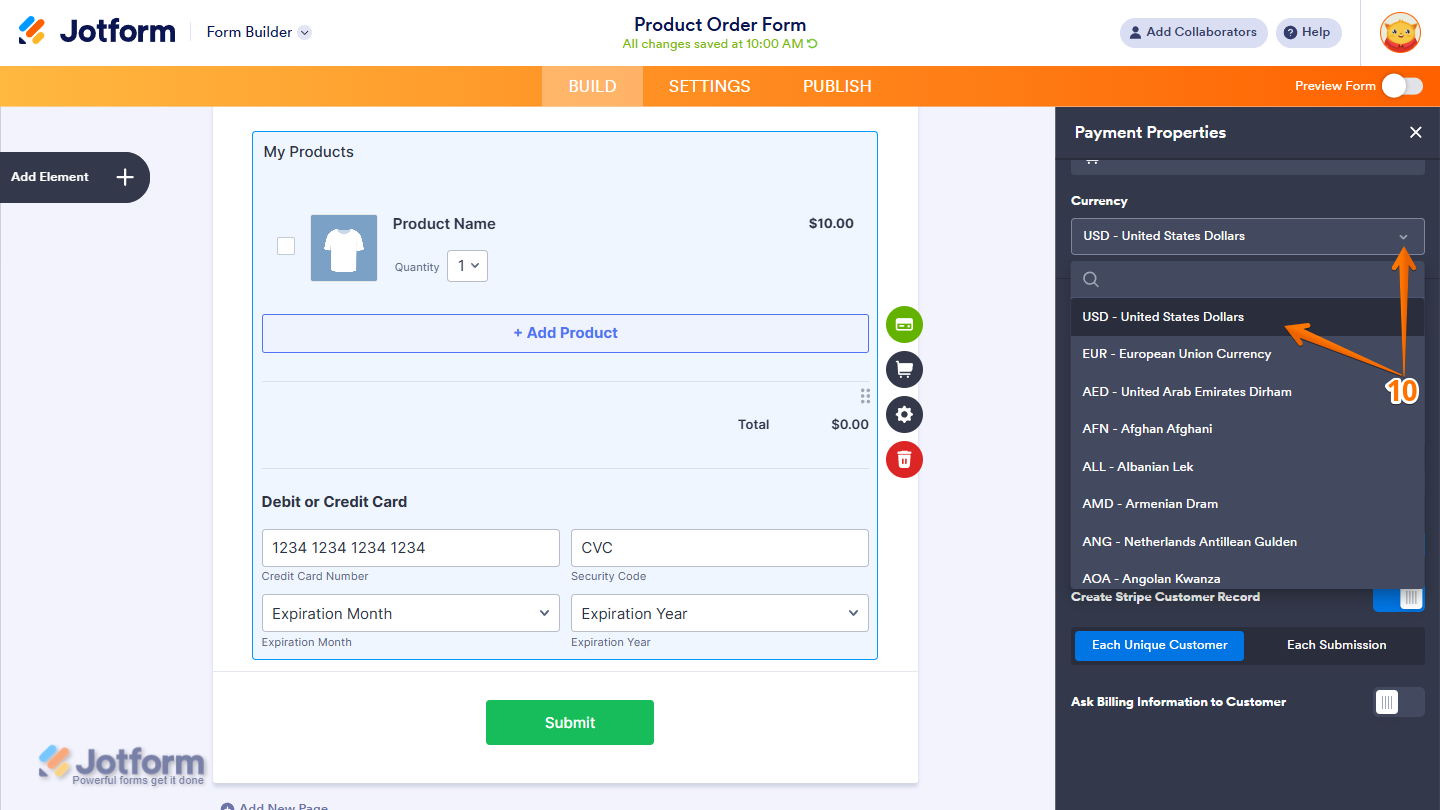Viewport: 1440px width, 810px height.
Task: Click the CVC security code field
Action: pyautogui.click(x=720, y=548)
